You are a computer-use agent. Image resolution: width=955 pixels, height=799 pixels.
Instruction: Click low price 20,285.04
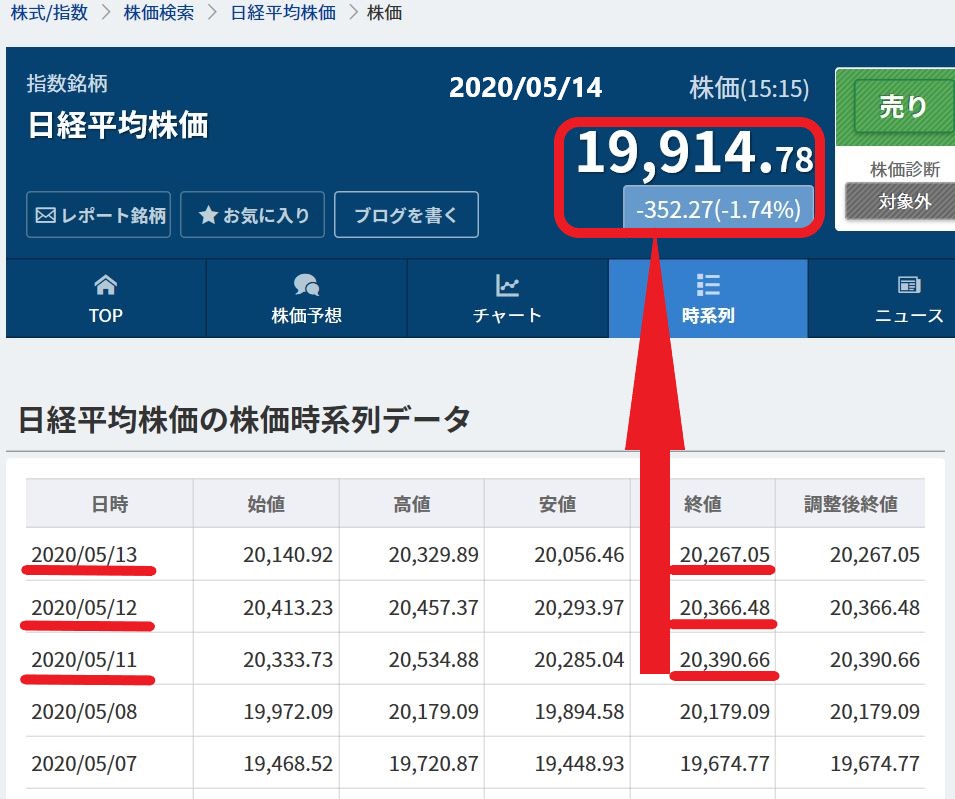pyautogui.click(x=579, y=660)
